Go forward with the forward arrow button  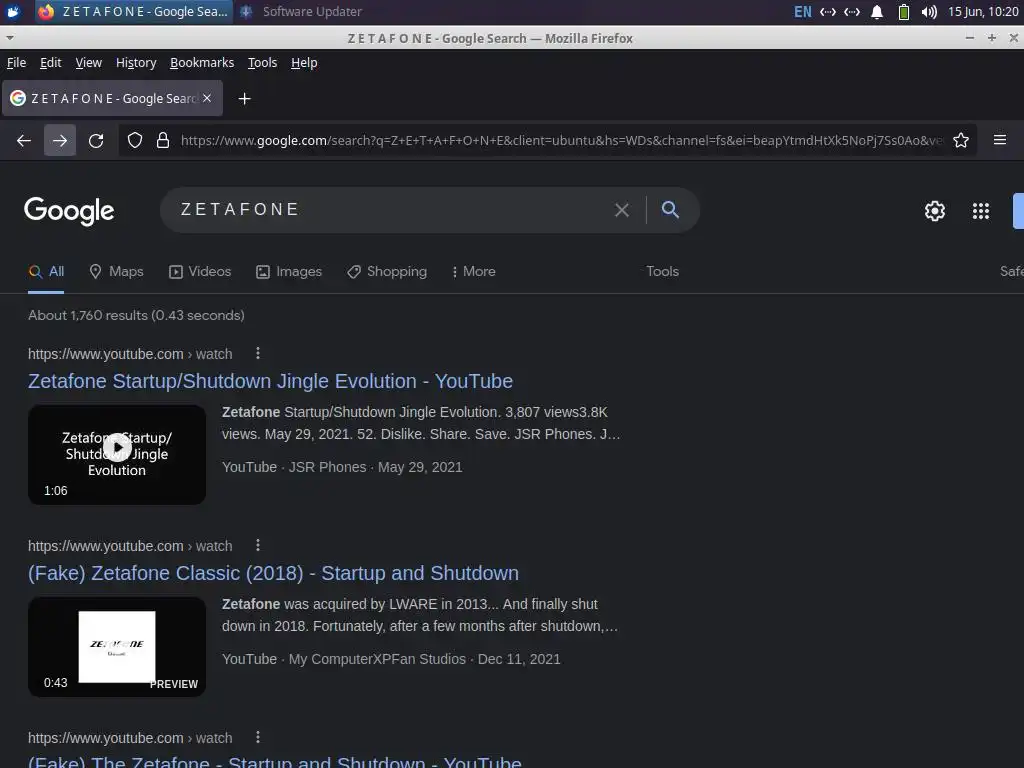pyautogui.click(x=59, y=140)
